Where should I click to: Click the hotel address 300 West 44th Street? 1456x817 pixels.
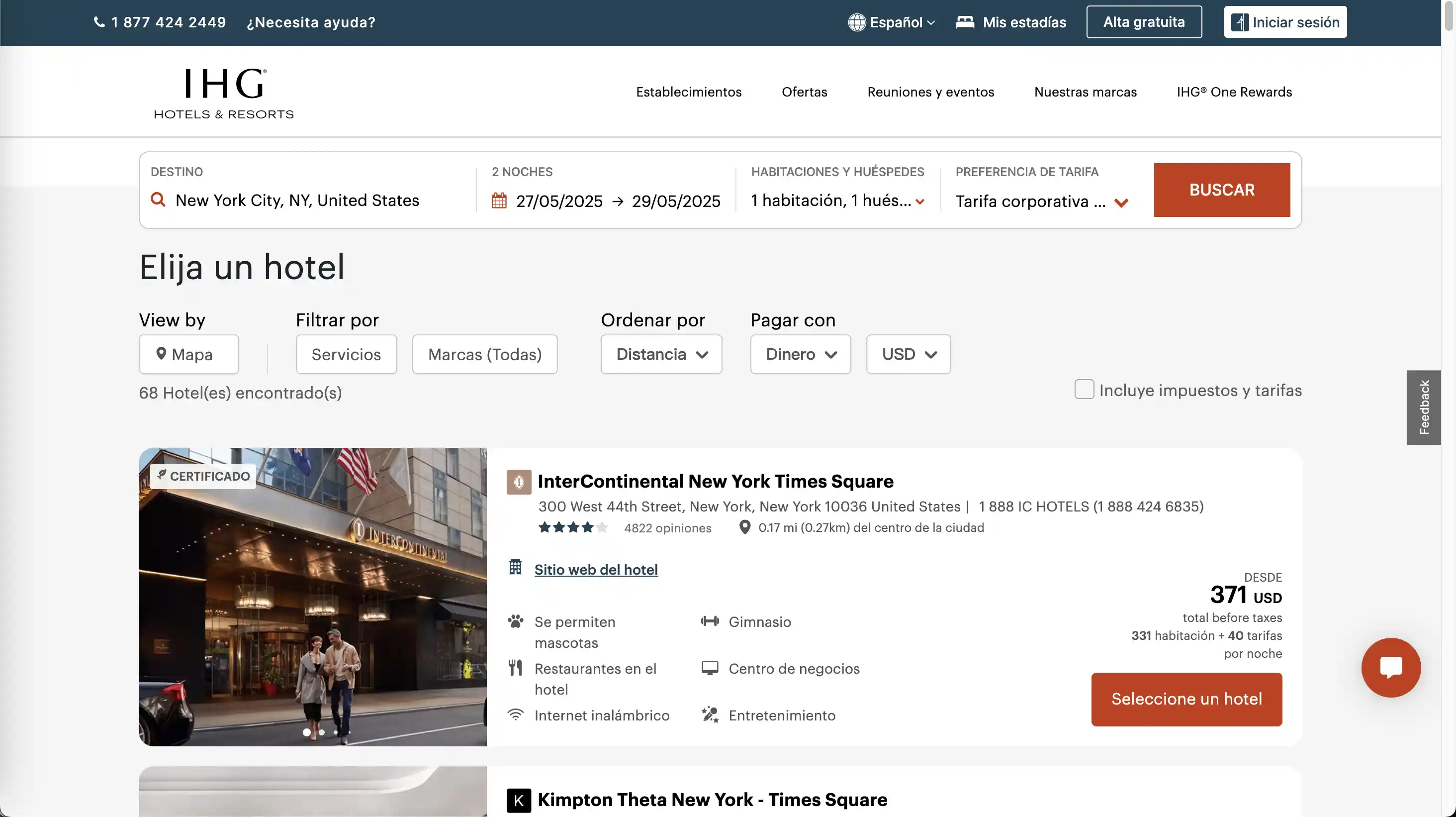pos(749,506)
